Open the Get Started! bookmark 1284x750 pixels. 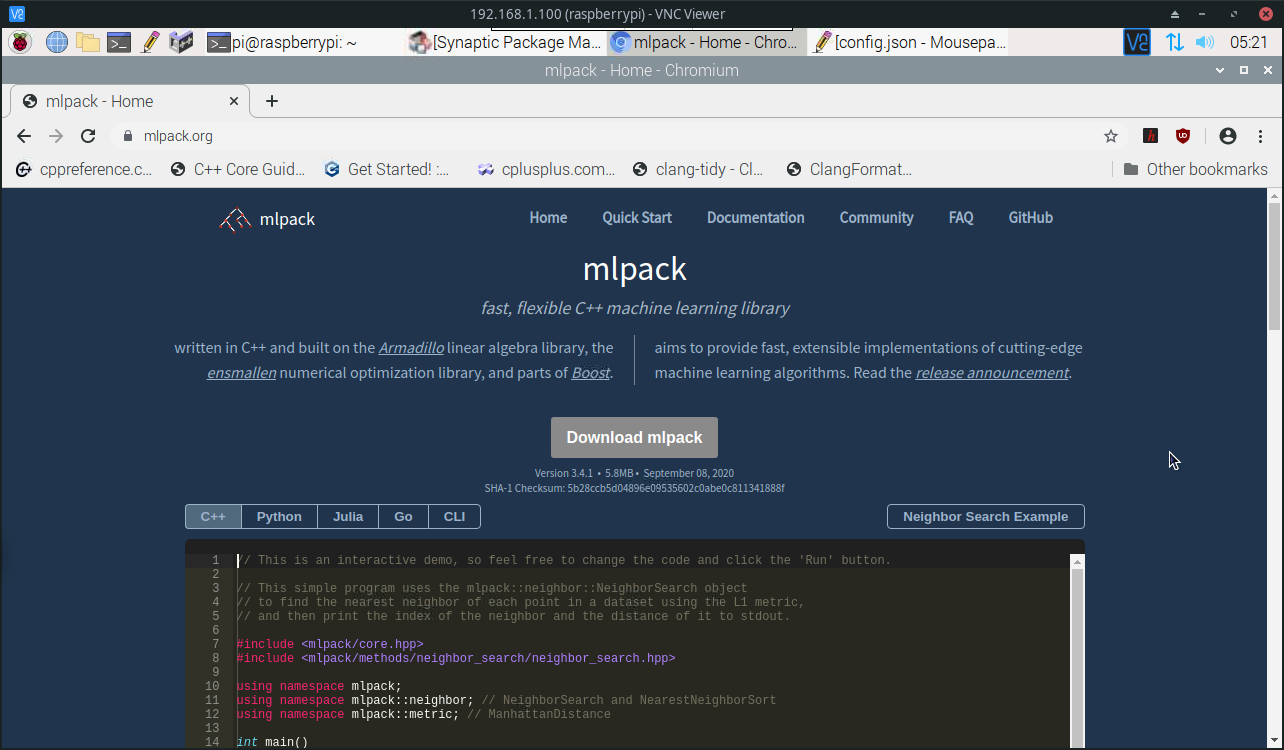[x=388, y=169]
